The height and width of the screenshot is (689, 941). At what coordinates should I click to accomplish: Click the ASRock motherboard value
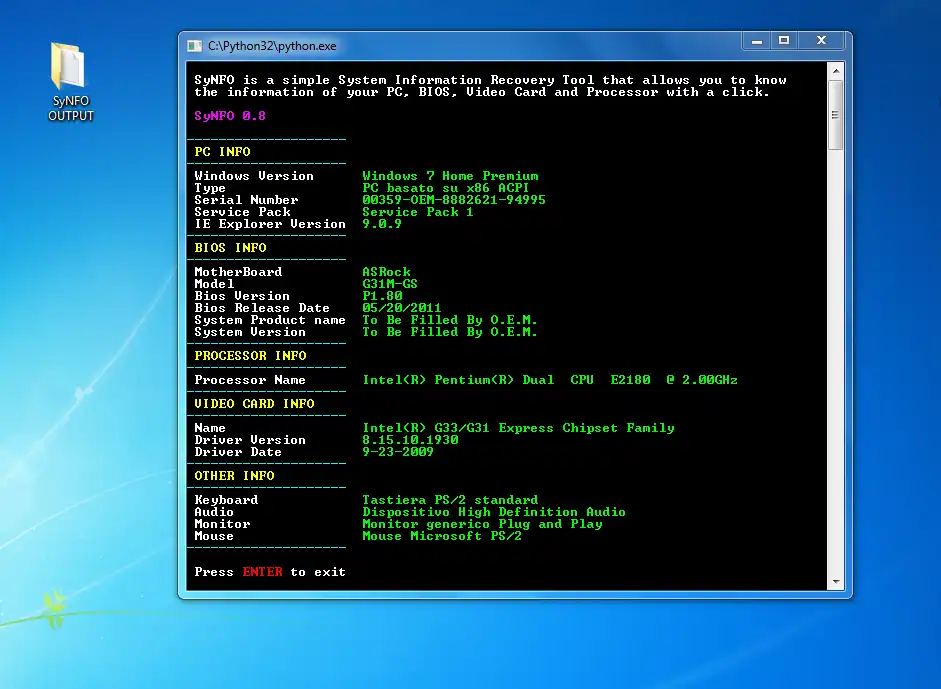click(386, 272)
